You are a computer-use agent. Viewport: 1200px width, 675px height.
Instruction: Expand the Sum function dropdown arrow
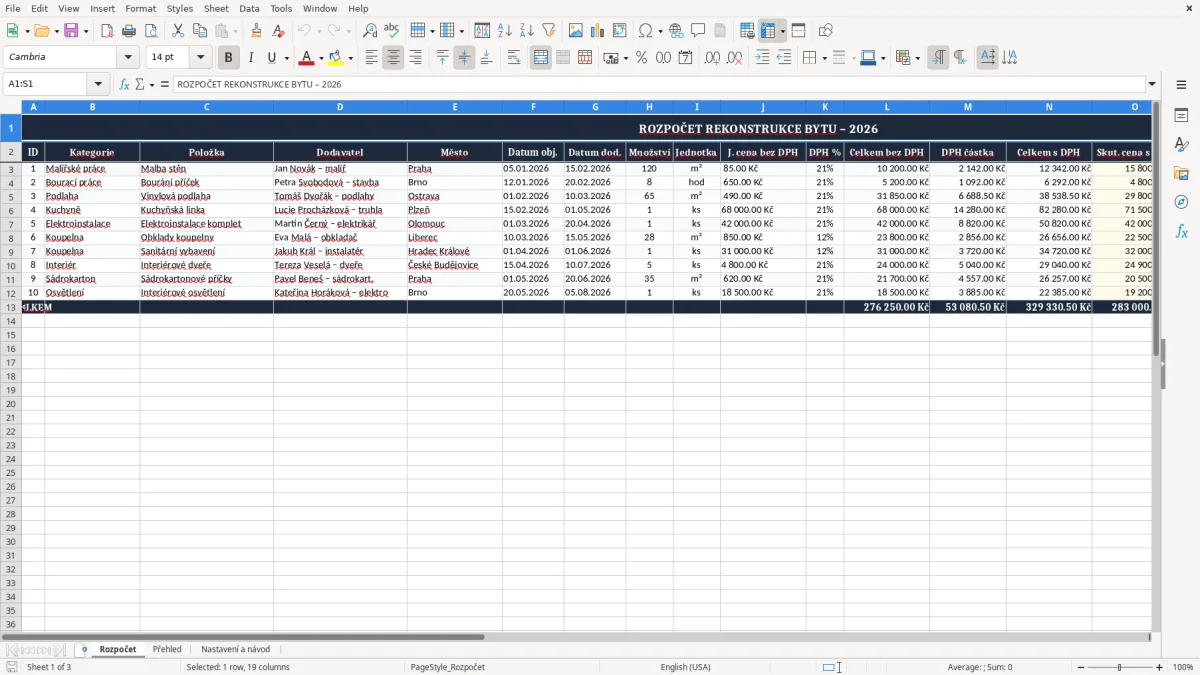click(152, 85)
